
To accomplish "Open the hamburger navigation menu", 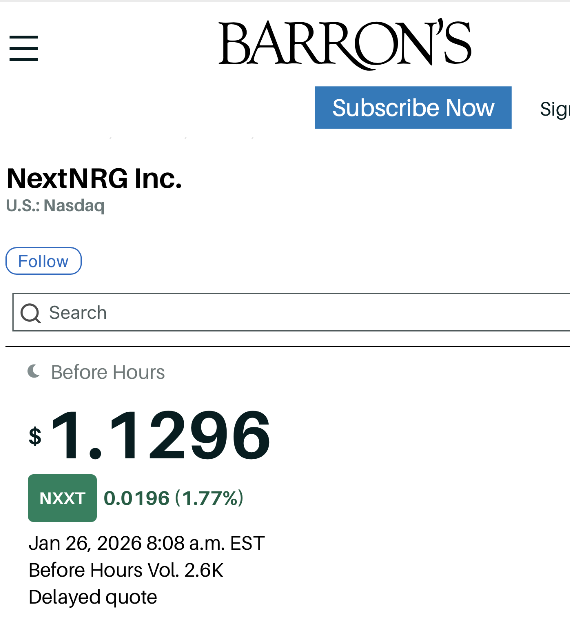I will (x=24, y=48).
